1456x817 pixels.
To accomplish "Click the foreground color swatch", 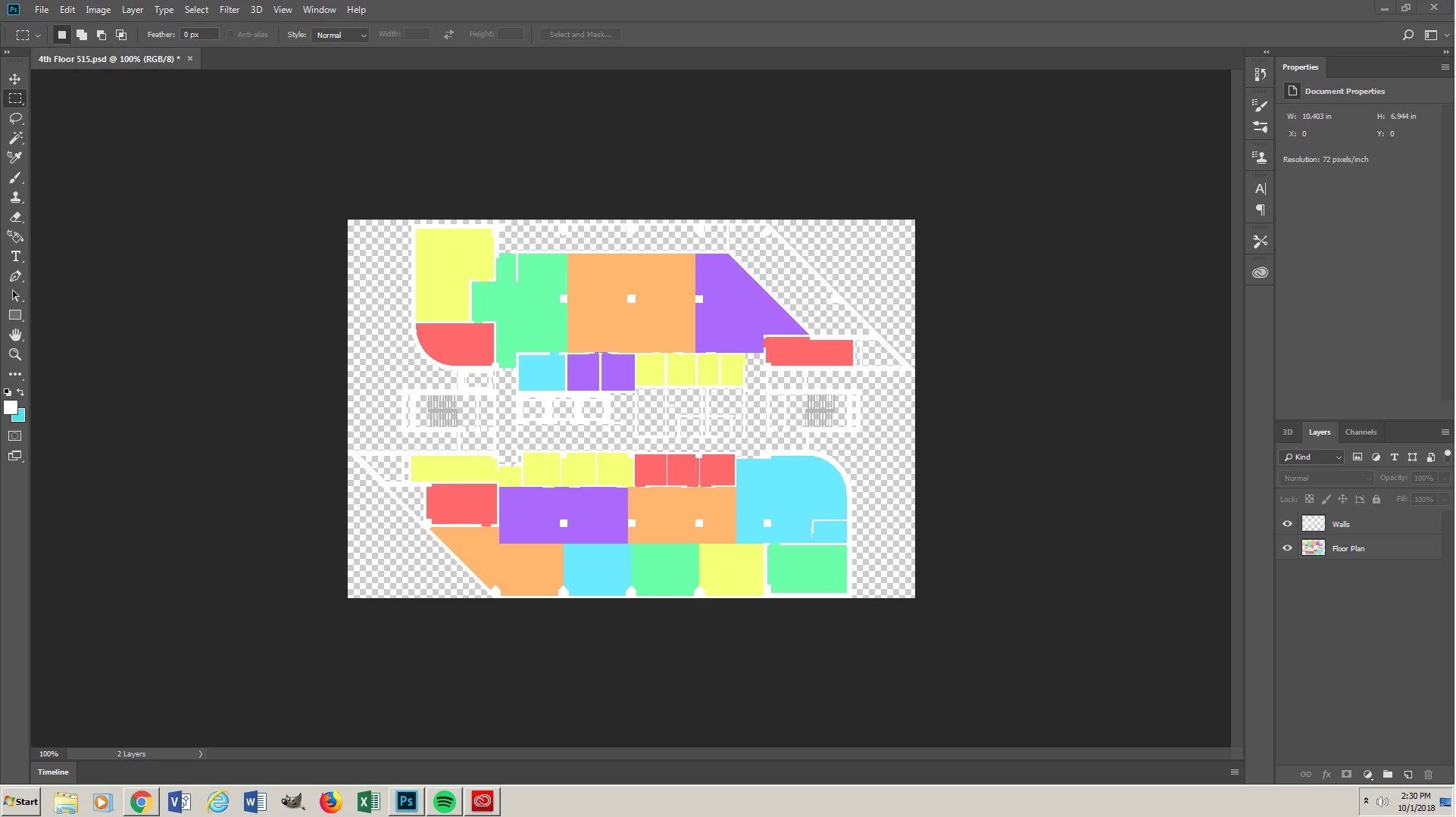I will 11,407.
